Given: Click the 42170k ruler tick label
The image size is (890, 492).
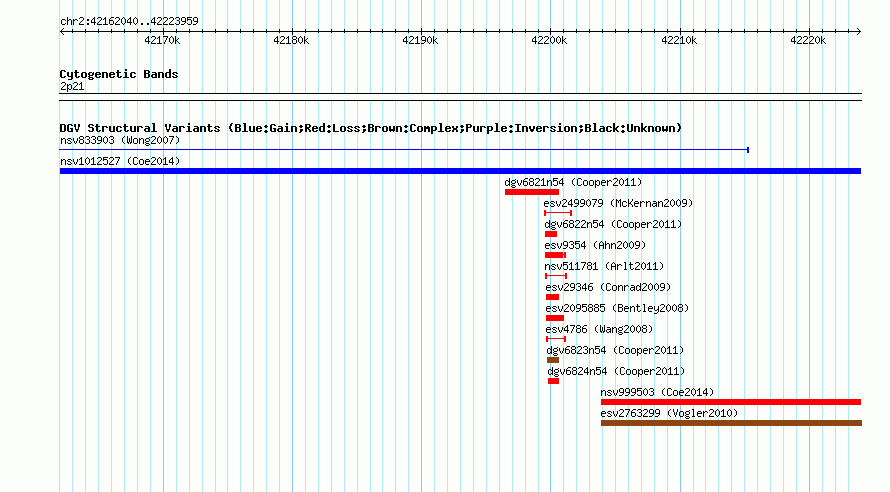Looking at the screenshot, I should (162, 40).
